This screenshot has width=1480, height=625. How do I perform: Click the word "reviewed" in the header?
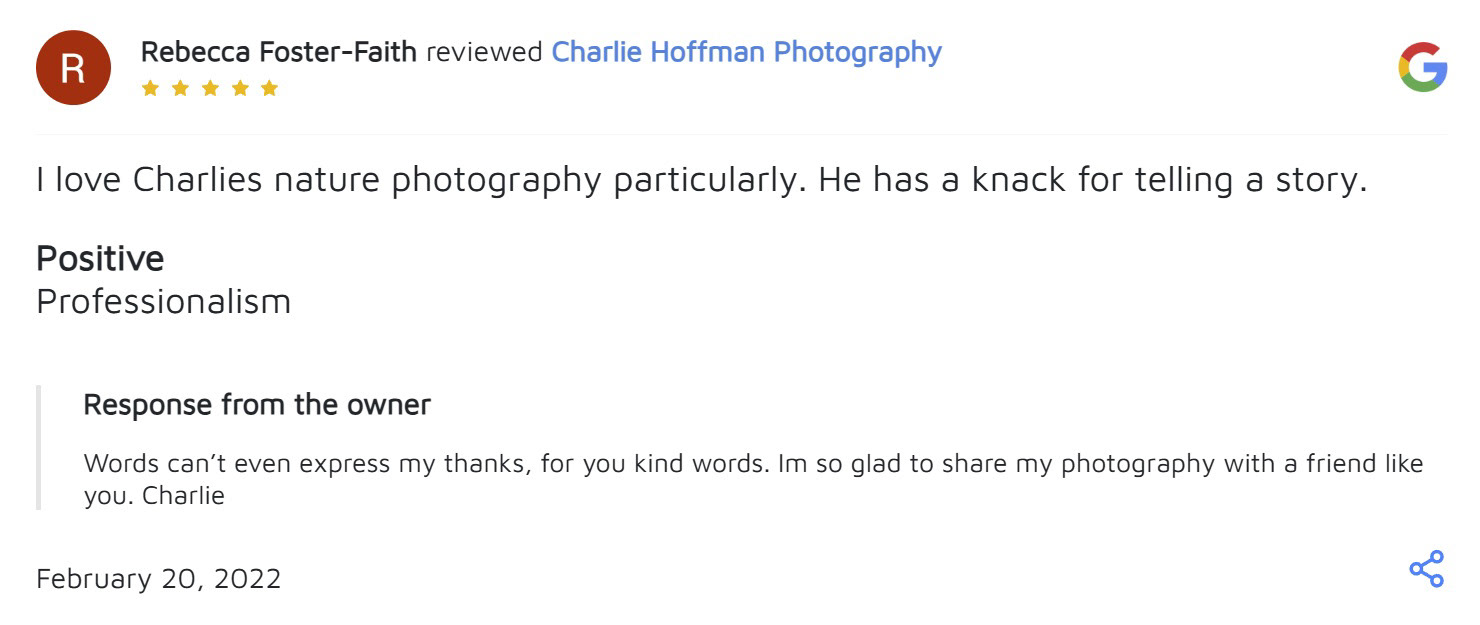[484, 52]
